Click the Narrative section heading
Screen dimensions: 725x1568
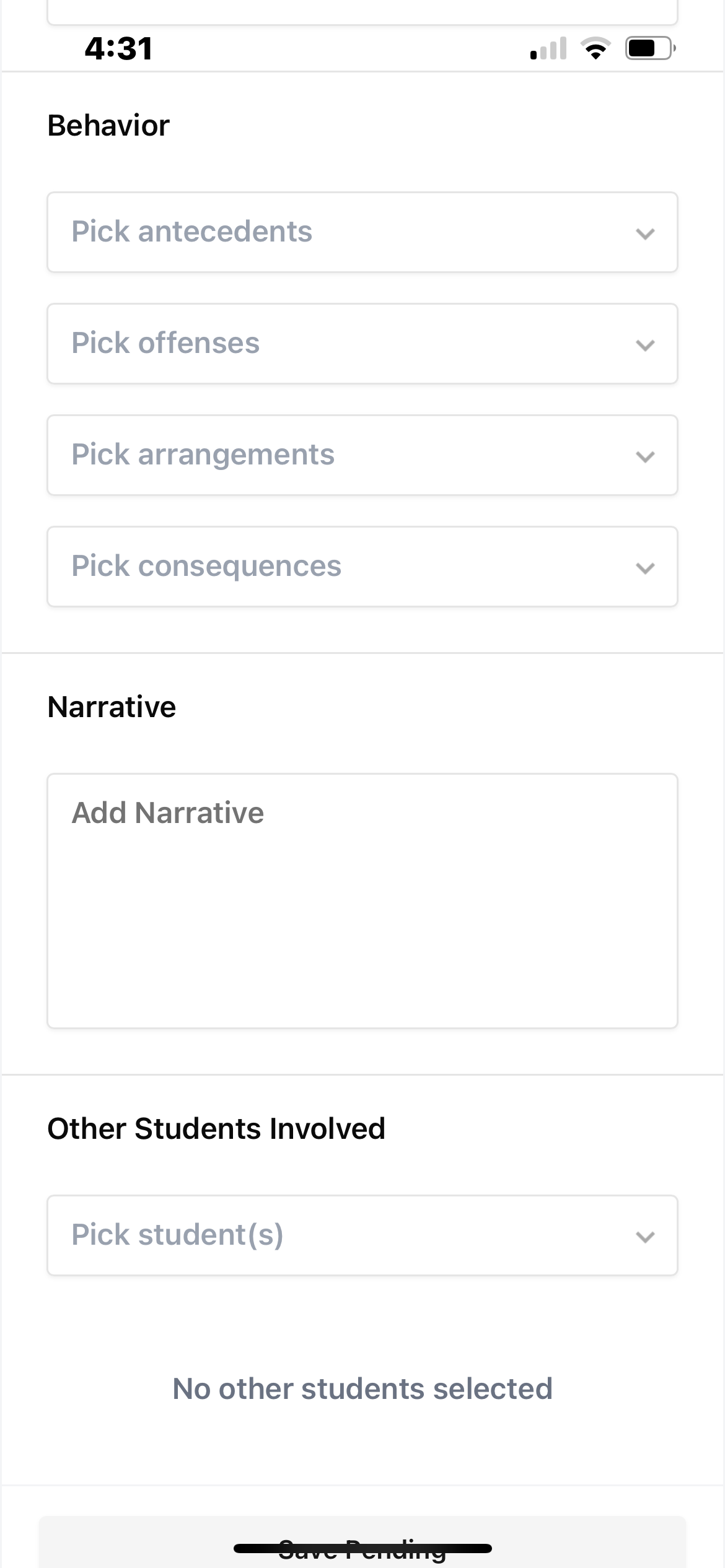point(112,707)
